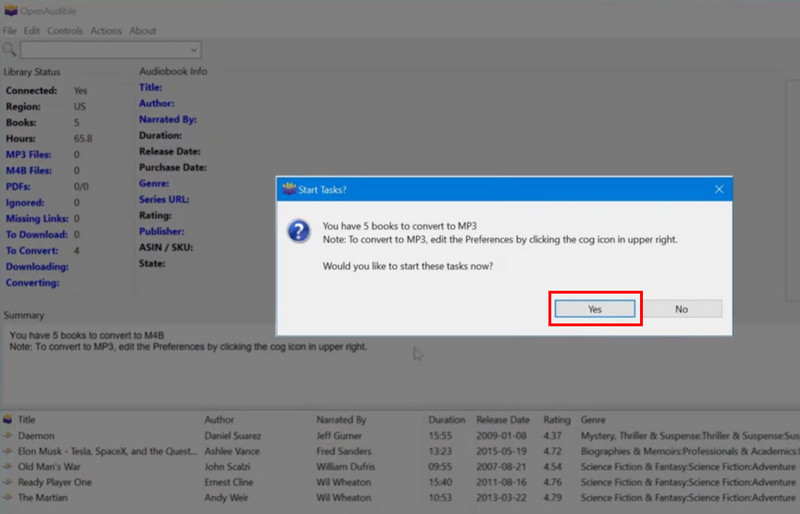
Task: Click narrator cell William Dufris
Action: (346, 467)
